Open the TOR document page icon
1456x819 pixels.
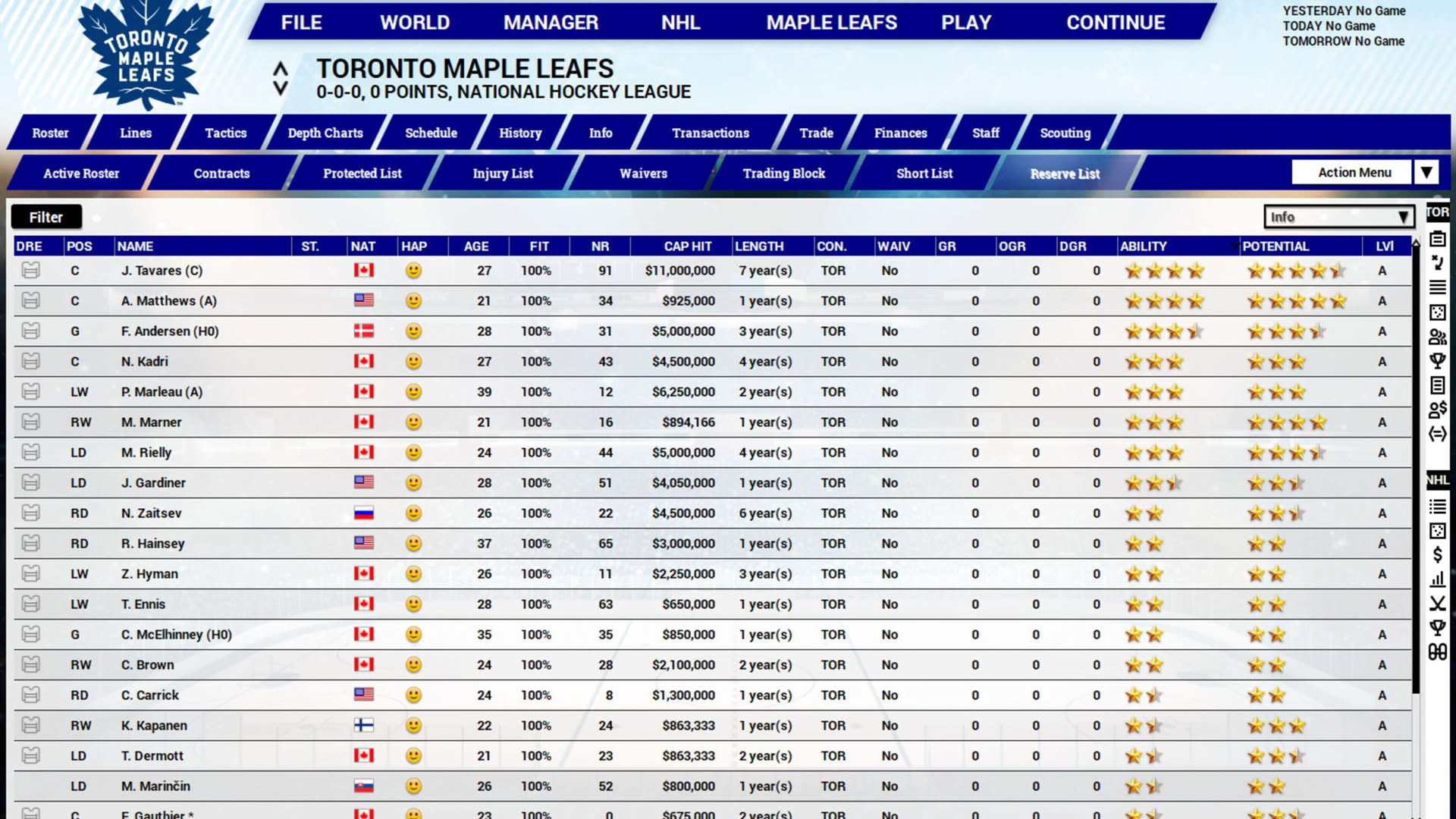click(1437, 385)
